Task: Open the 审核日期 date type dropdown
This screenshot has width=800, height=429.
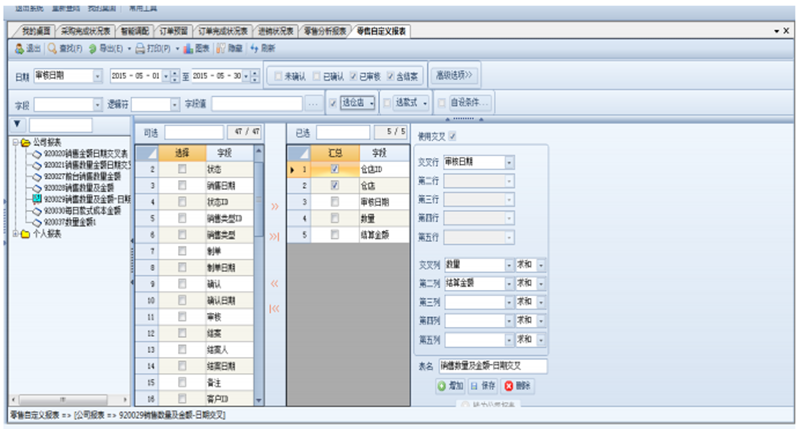Action: pos(98,76)
